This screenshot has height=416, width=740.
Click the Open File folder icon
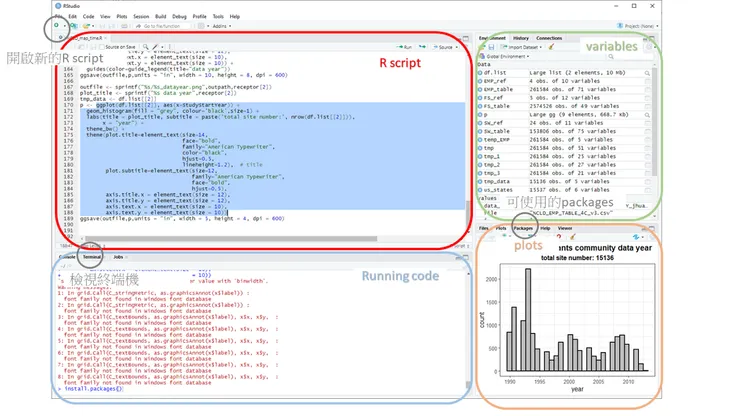(85, 26)
